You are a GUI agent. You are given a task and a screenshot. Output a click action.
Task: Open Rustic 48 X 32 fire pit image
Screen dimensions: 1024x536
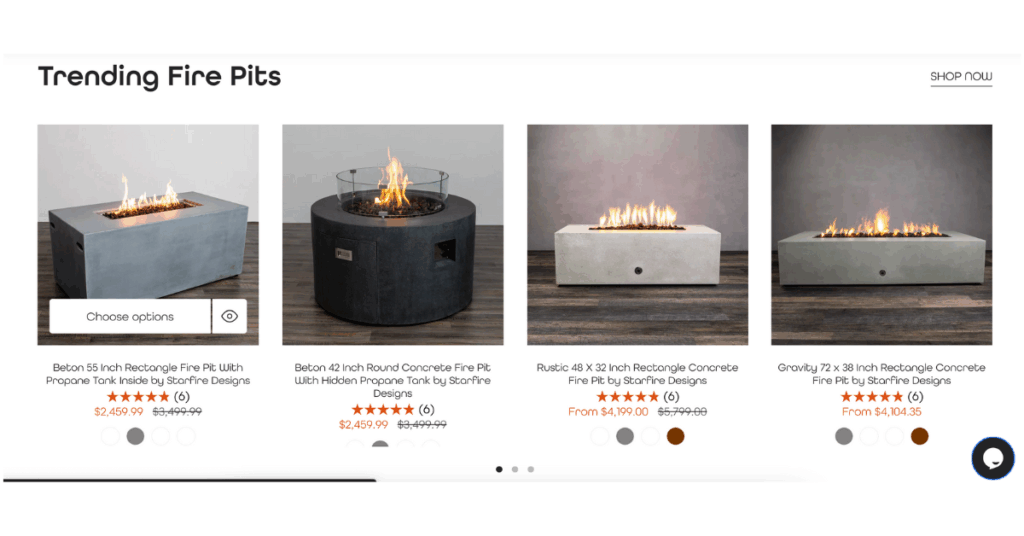point(637,234)
